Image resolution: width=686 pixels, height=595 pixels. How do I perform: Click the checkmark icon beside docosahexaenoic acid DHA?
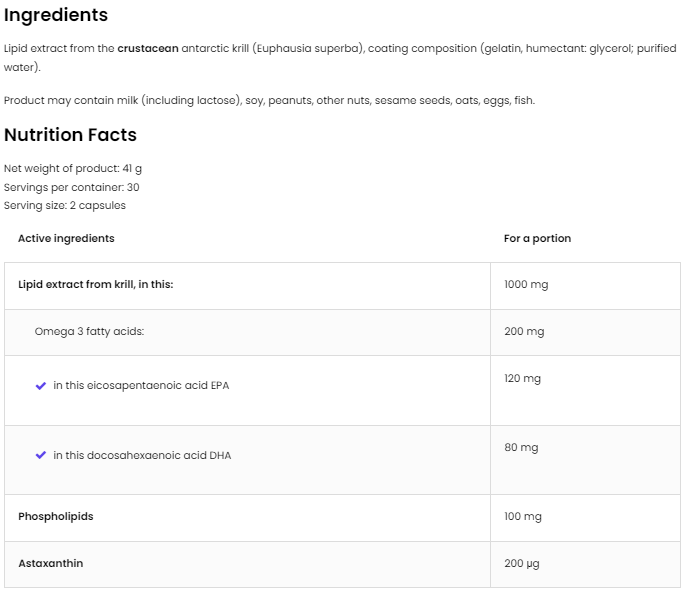[x=41, y=455]
